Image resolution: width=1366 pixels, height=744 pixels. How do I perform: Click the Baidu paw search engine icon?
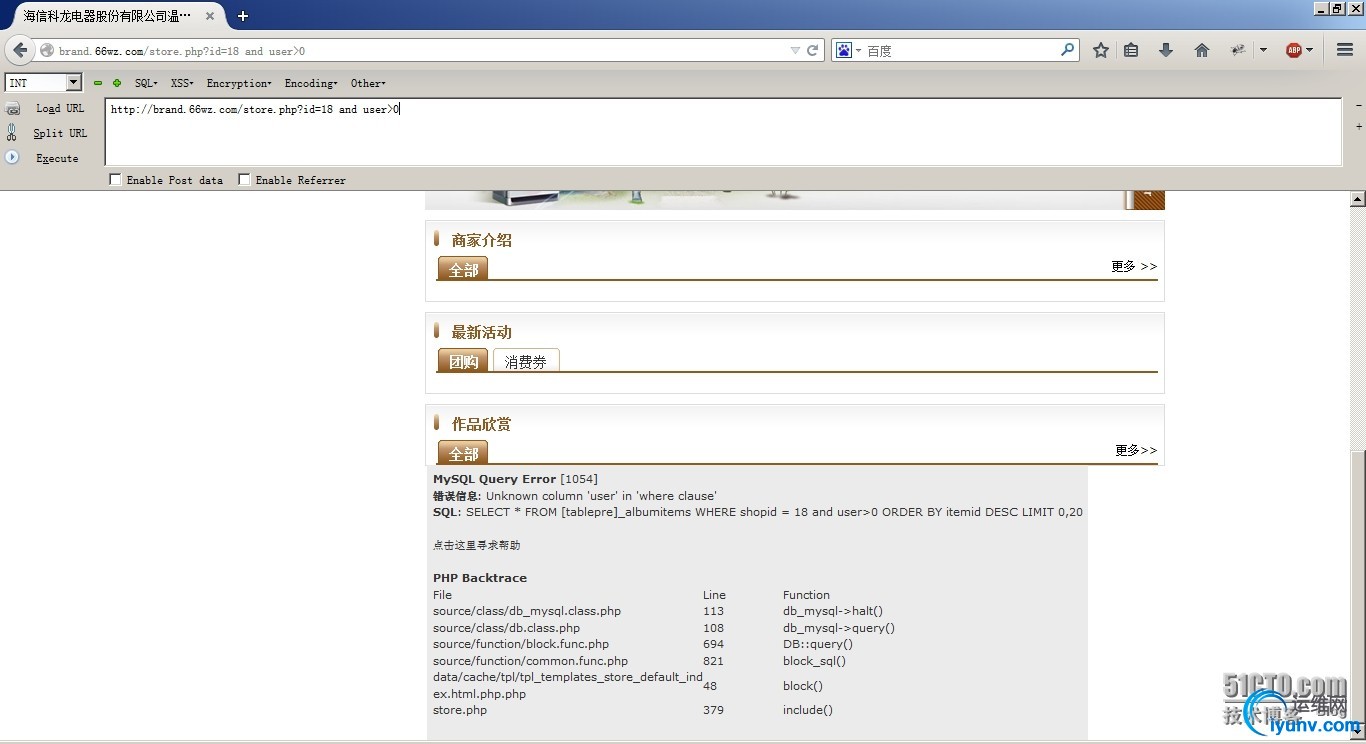click(844, 50)
